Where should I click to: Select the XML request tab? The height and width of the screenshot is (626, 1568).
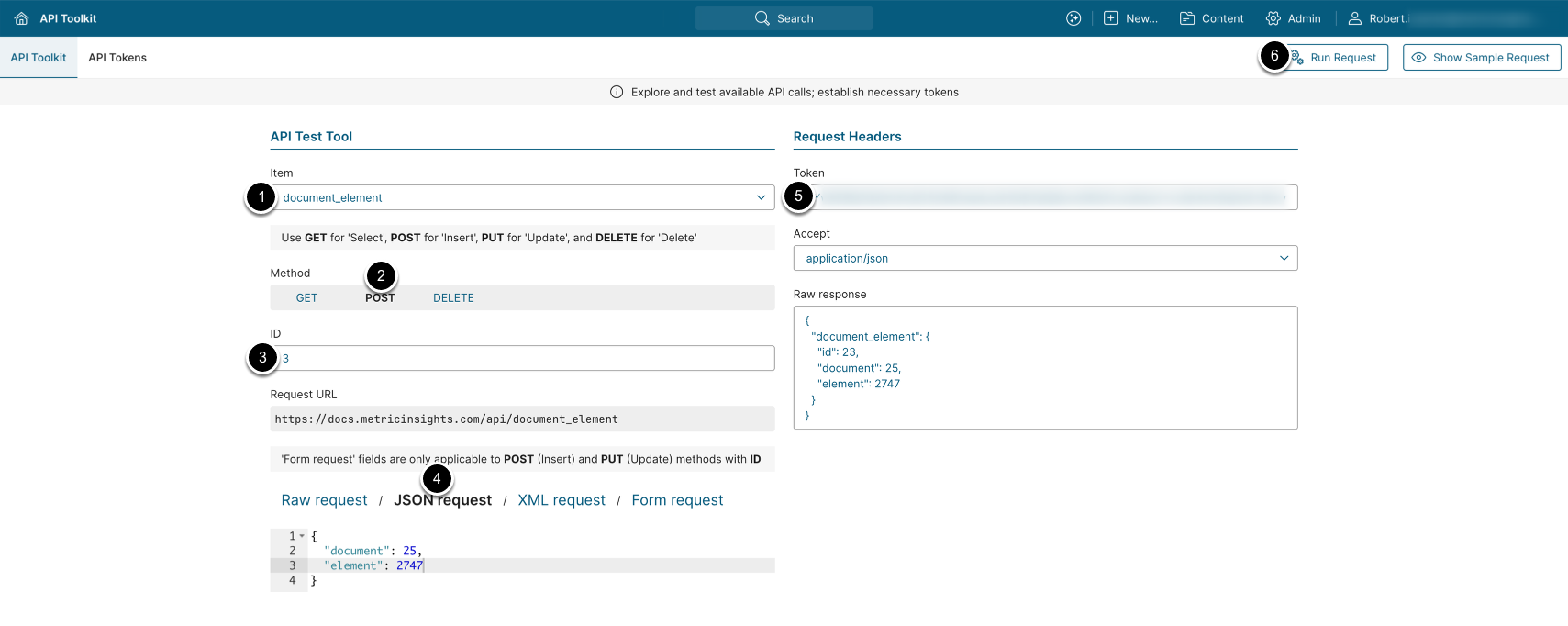pyautogui.click(x=562, y=500)
